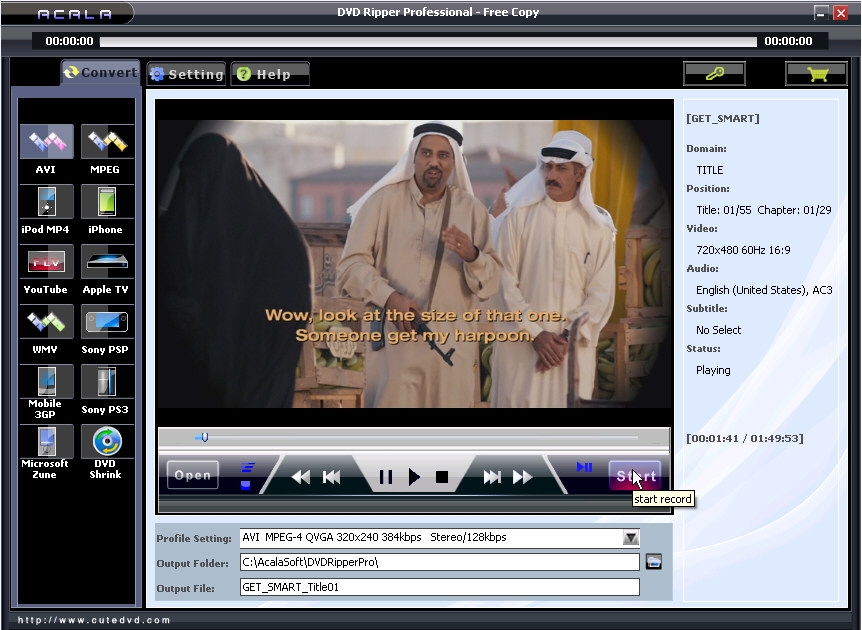Browse for output folder using folder icon

click(x=654, y=562)
